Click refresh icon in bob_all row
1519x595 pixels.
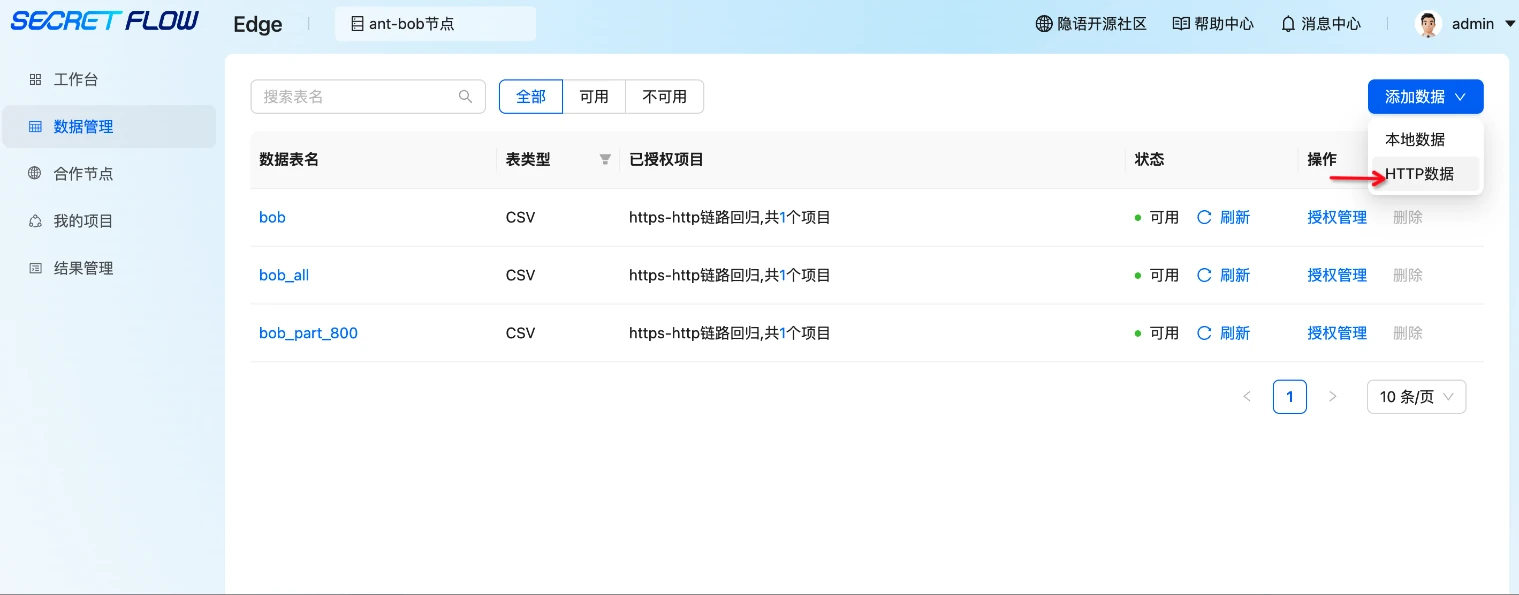pos(1205,275)
